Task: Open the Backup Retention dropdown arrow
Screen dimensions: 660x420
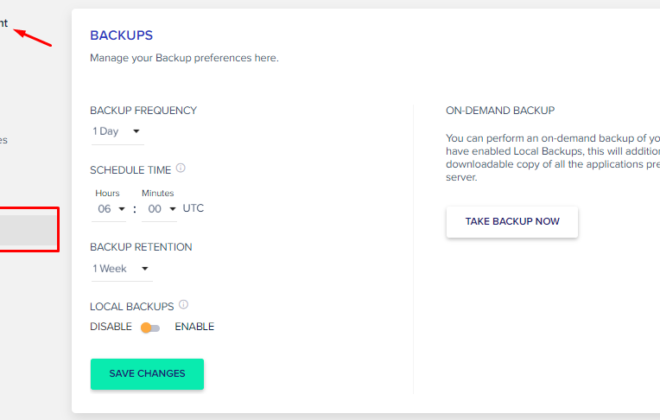Action: [145, 268]
